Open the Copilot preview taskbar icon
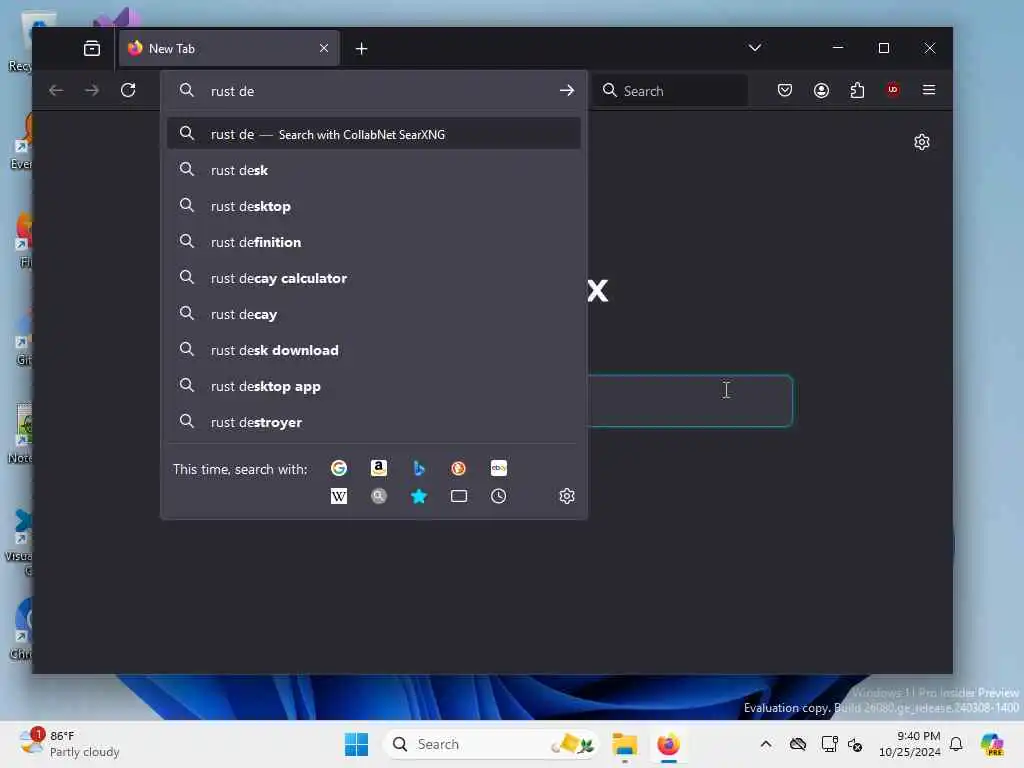Viewport: 1024px width, 768px height. point(992,744)
